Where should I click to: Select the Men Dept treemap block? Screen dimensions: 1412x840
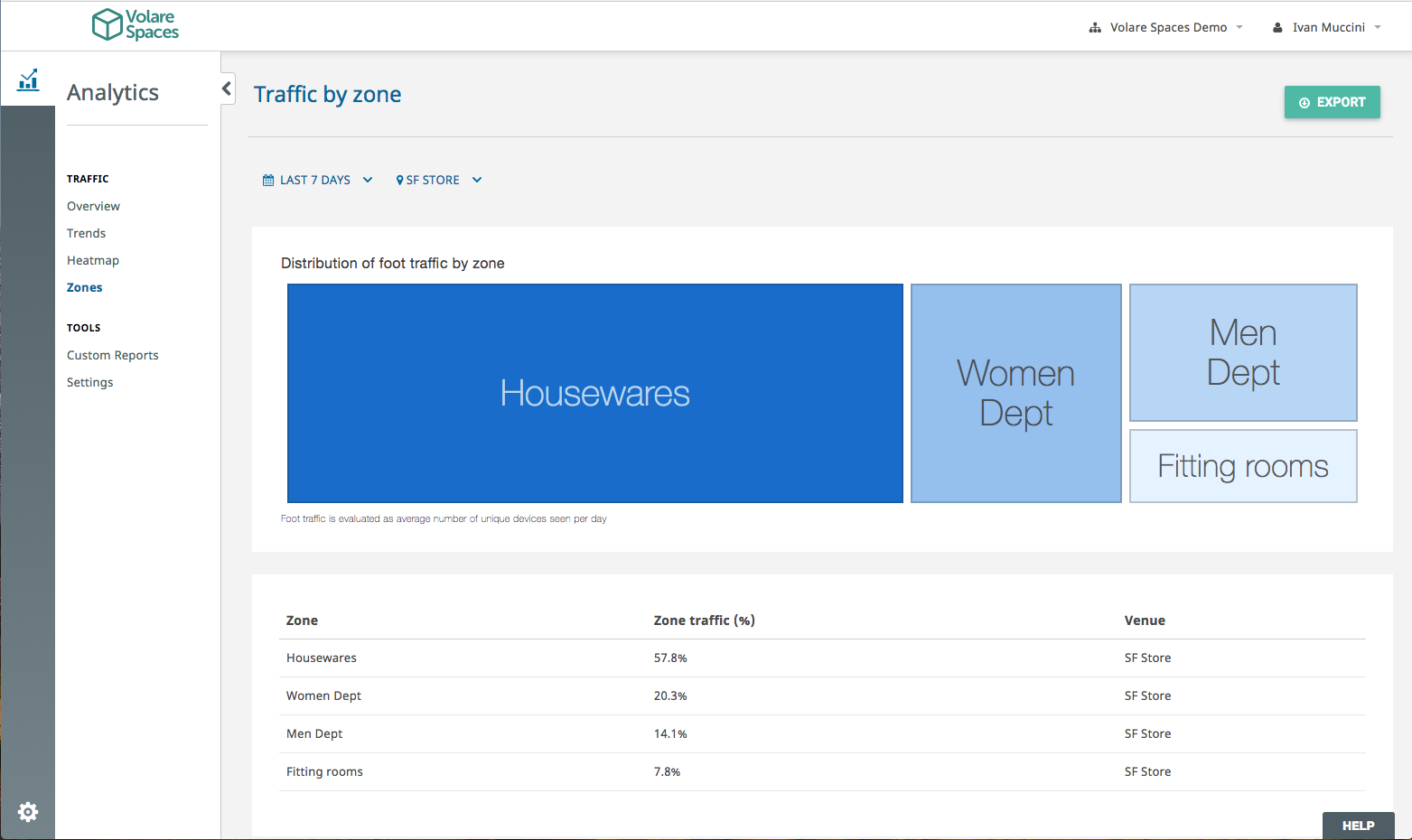click(1243, 352)
